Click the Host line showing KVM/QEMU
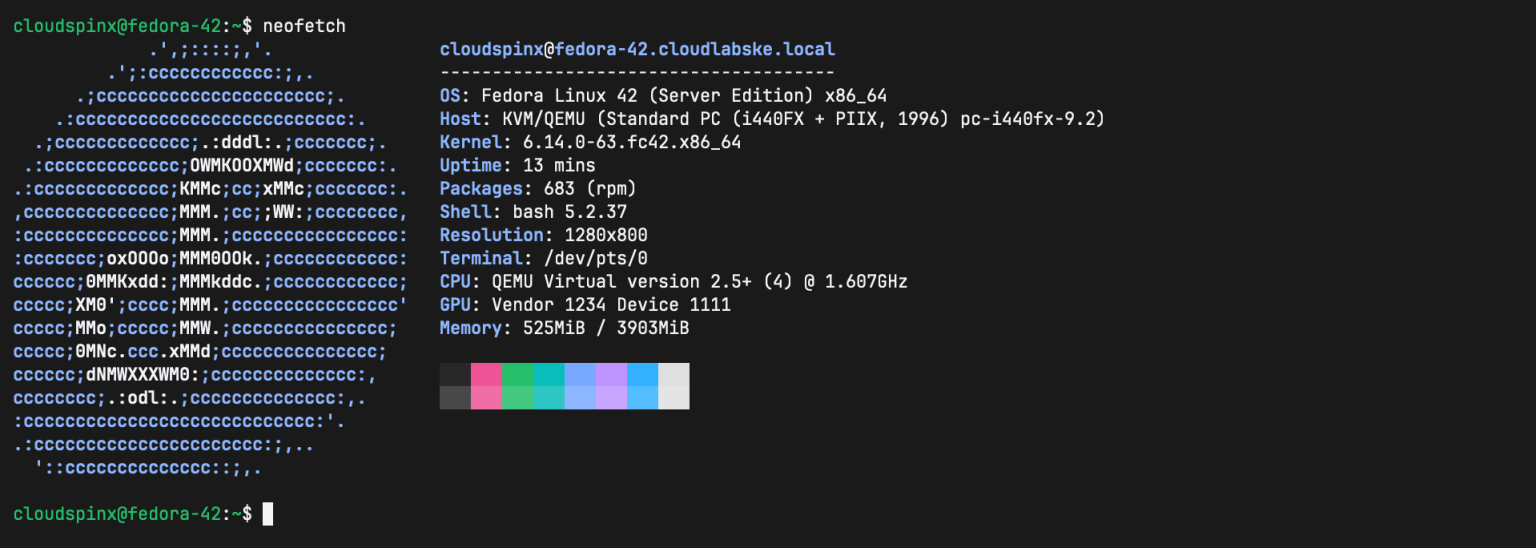This screenshot has height=548, width=1536. 772,119
